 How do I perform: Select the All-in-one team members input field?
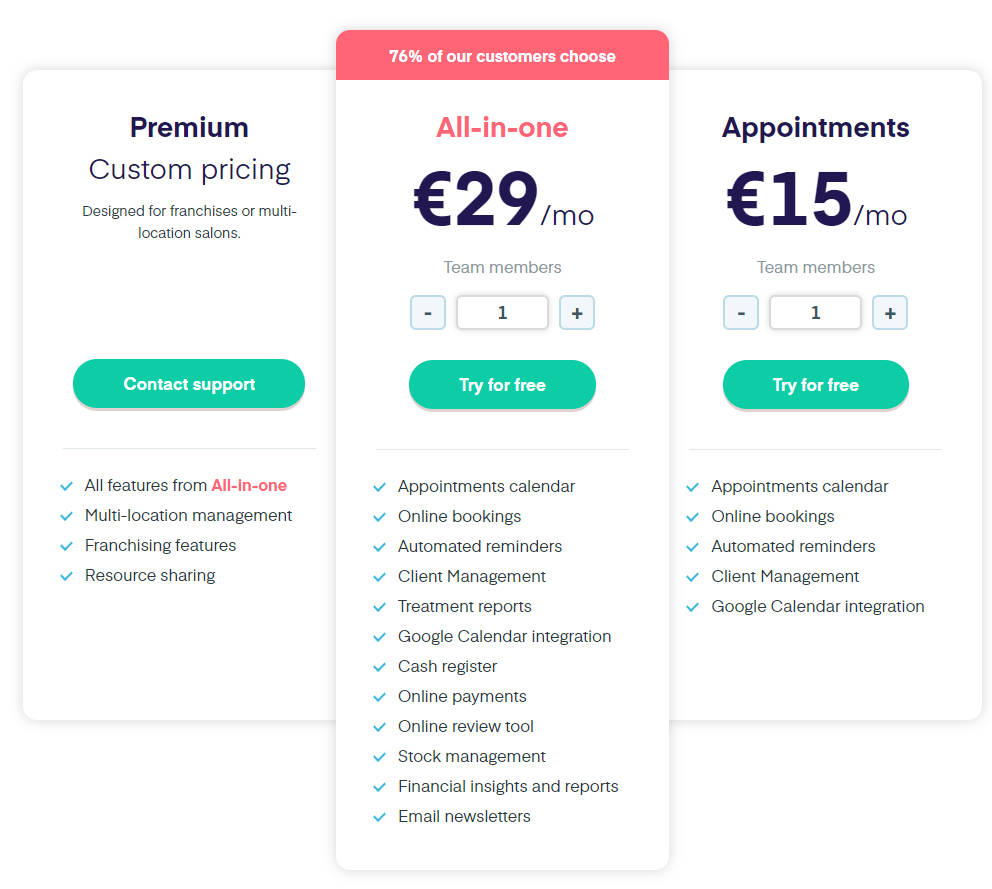(x=502, y=312)
